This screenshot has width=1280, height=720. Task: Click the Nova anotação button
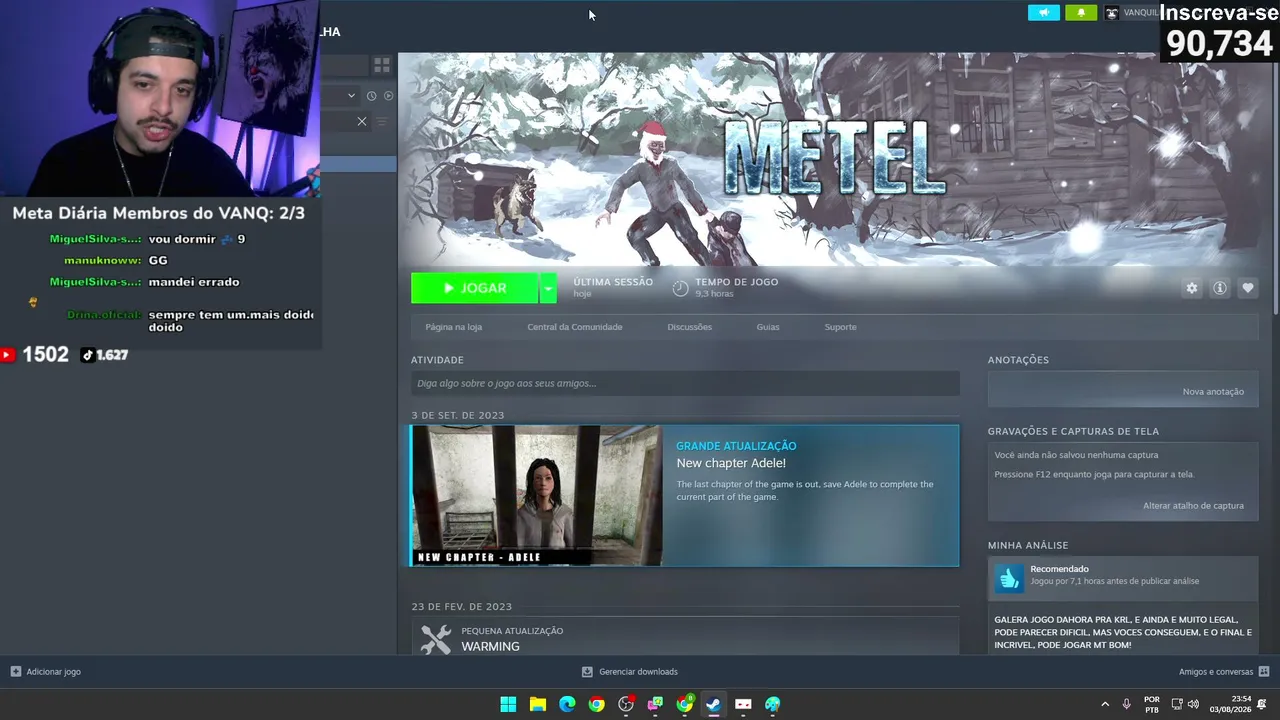(1213, 391)
